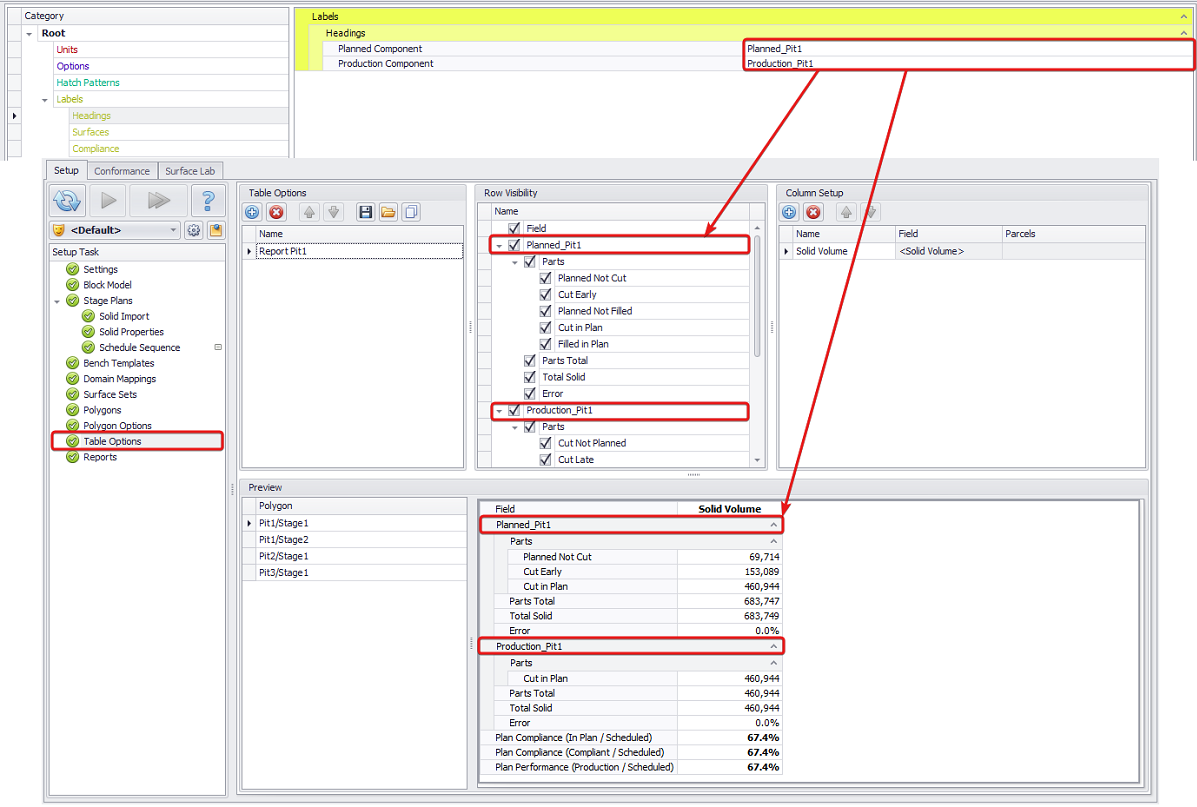The image size is (1197, 807).
Task: Move column down in Column Setup
Action: pos(870,212)
